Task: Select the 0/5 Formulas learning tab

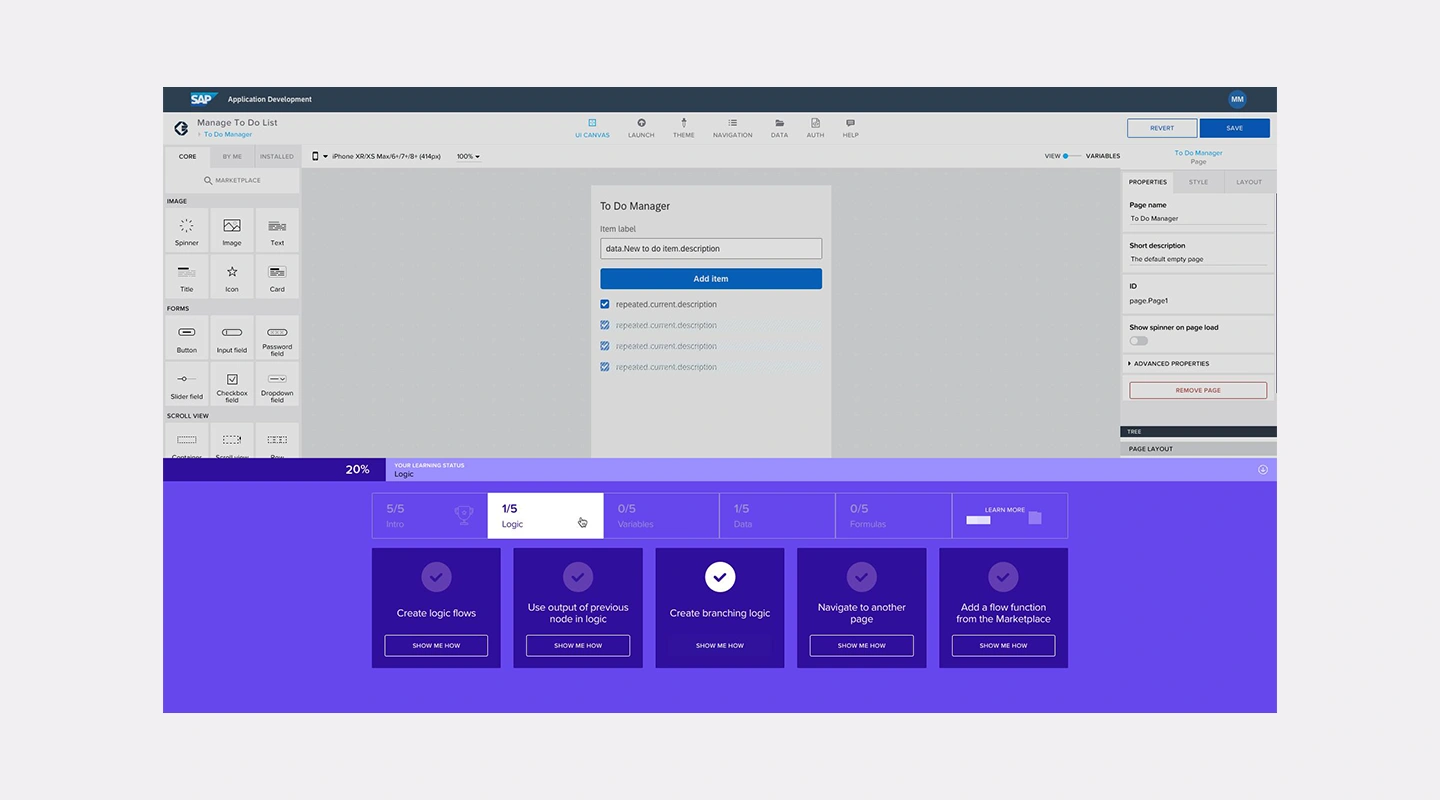Action: point(893,516)
